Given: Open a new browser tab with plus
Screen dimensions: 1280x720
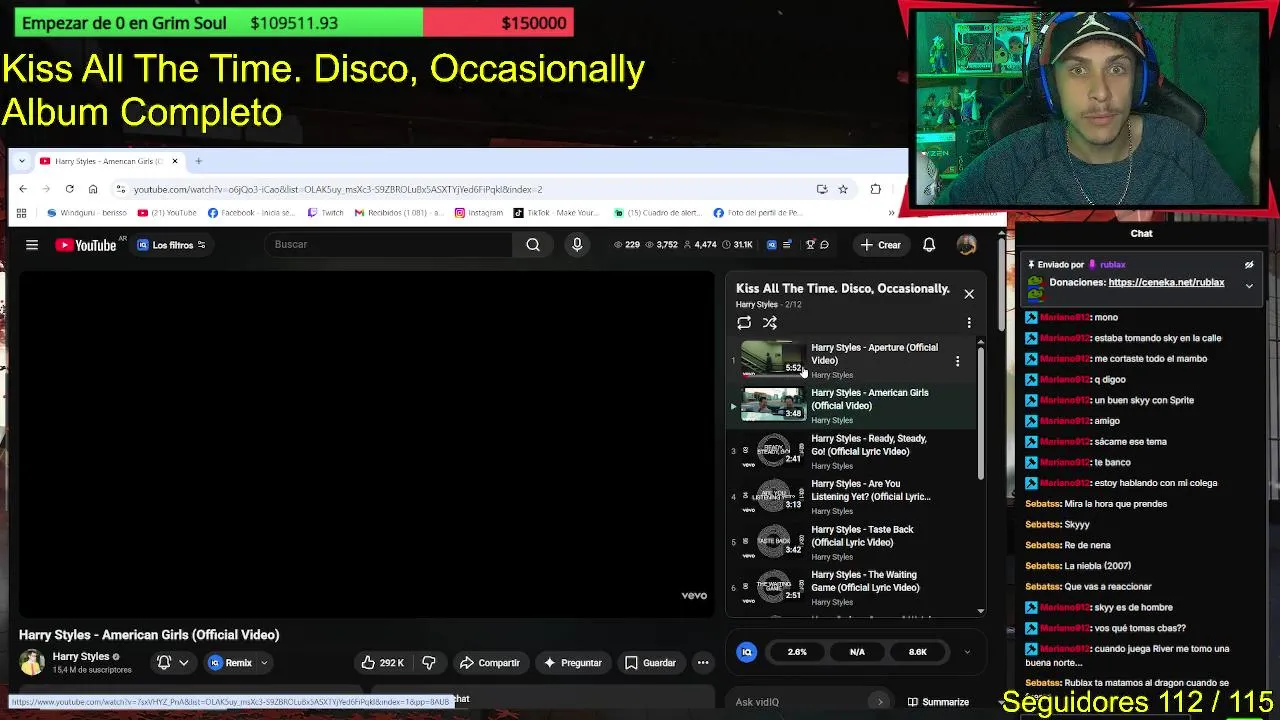Looking at the screenshot, I should point(198,161).
